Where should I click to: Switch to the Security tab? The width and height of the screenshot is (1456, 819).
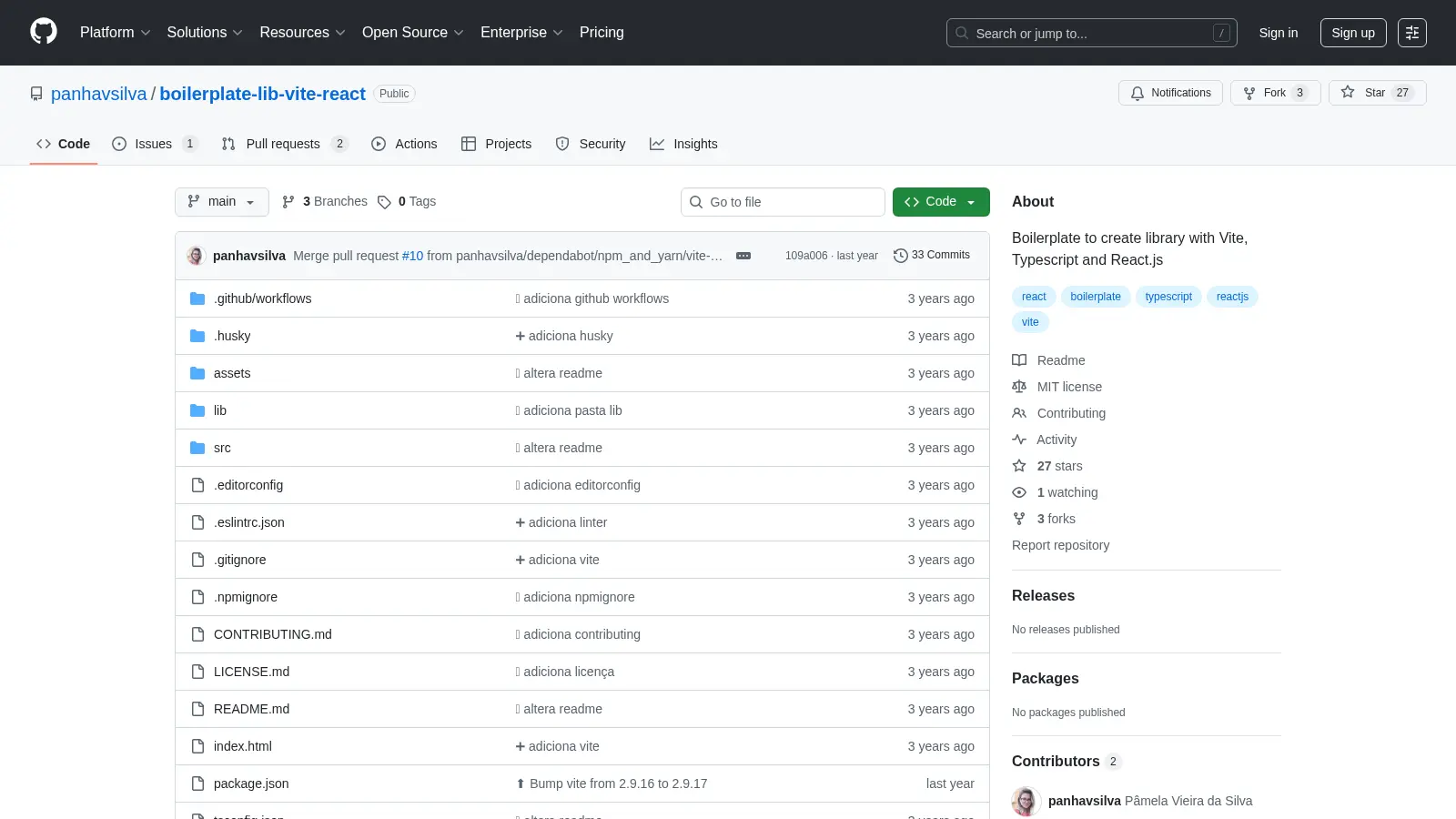pyautogui.click(x=591, y=144)
